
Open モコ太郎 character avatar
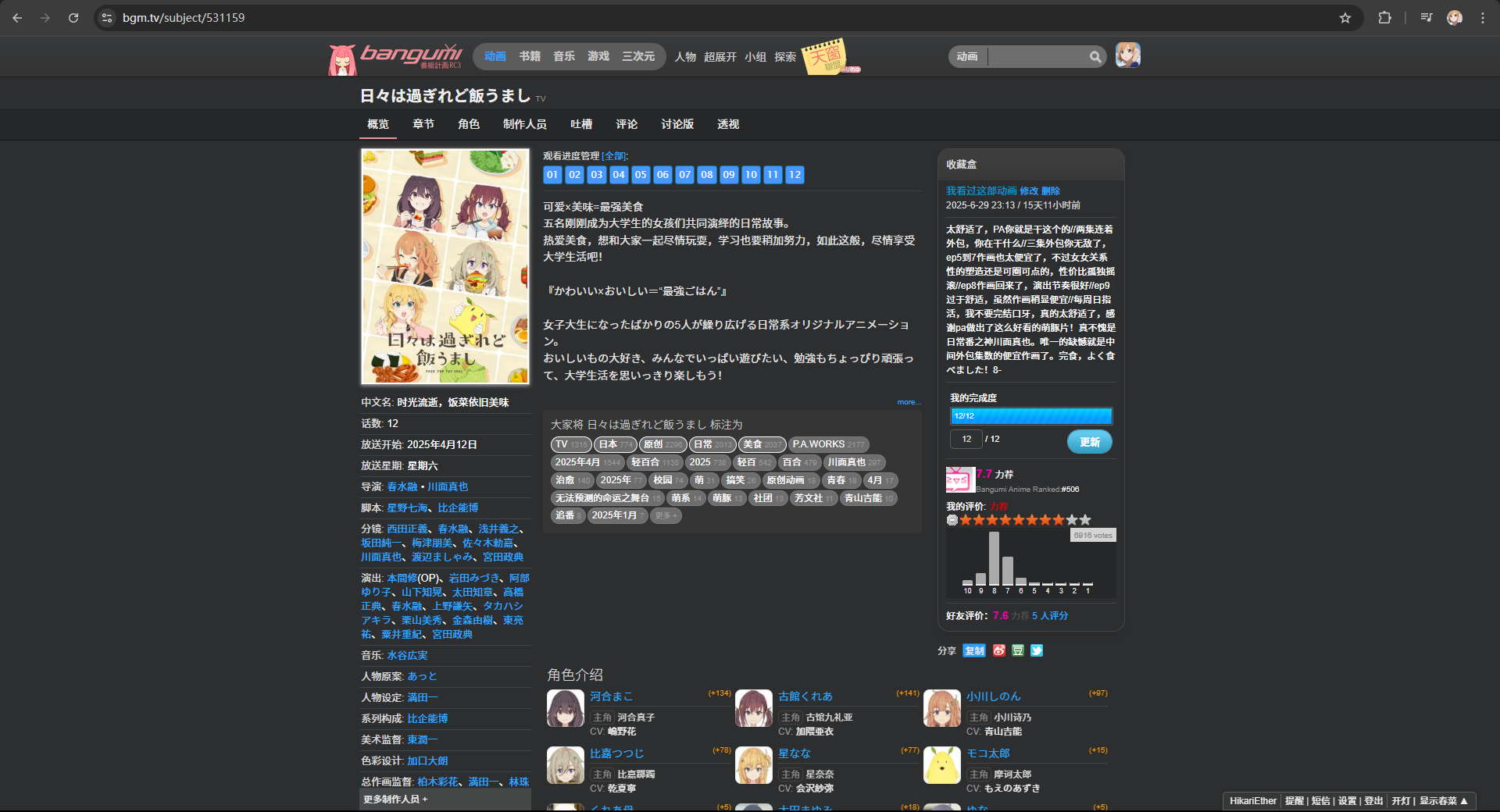point(942,765)
